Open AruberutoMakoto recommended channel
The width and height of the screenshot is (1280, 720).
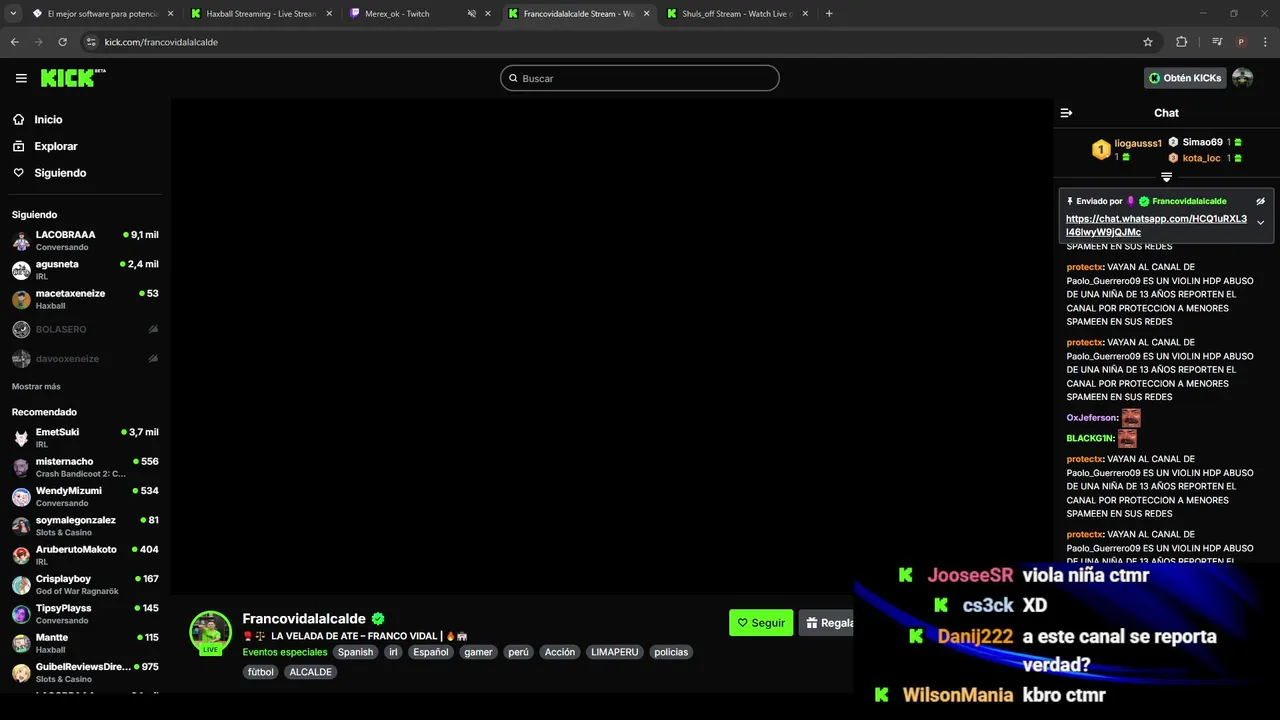coord(85,555)
